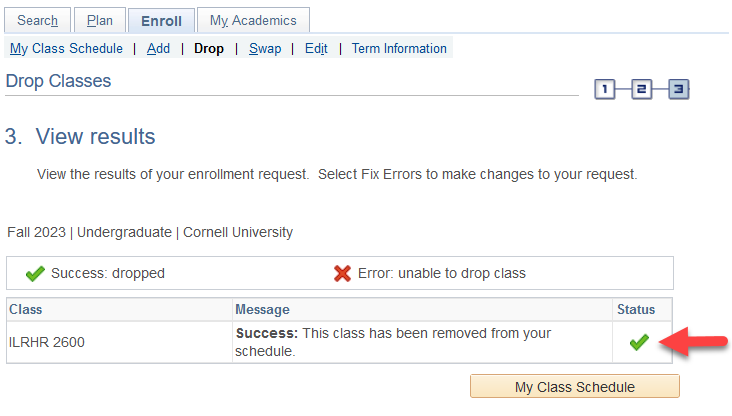Click the ILRHR 2600 class cell
The image size is (732, 416).
click(x=47, y=342)
